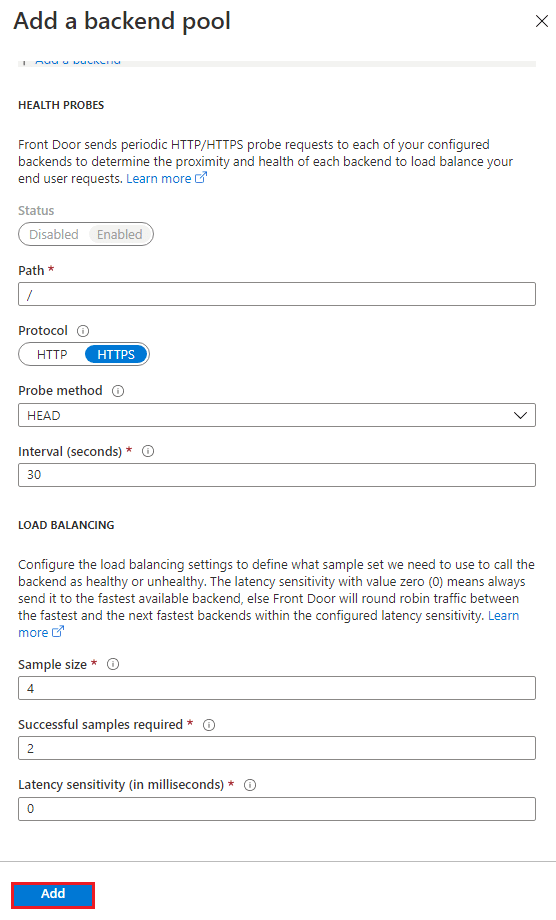
Task: Click the Latency sensitivity input field
Action: (x=277, y=809)
